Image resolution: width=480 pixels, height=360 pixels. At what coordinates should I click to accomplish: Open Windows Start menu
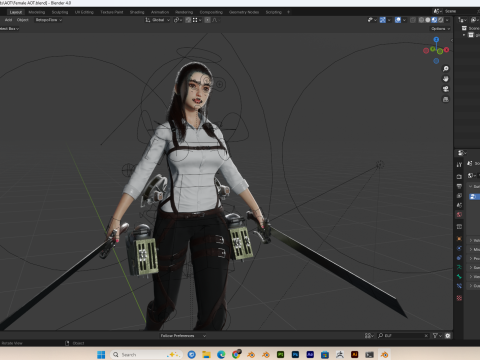click(101, 355)
